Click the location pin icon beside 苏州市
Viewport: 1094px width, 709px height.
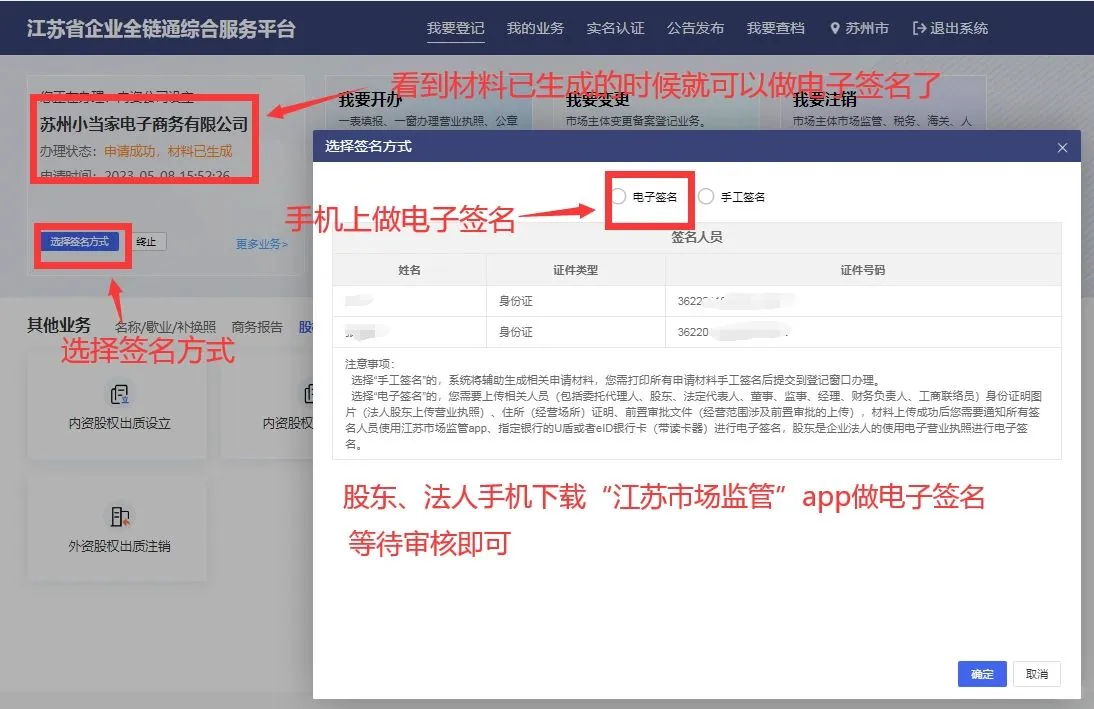coord(835,29)
